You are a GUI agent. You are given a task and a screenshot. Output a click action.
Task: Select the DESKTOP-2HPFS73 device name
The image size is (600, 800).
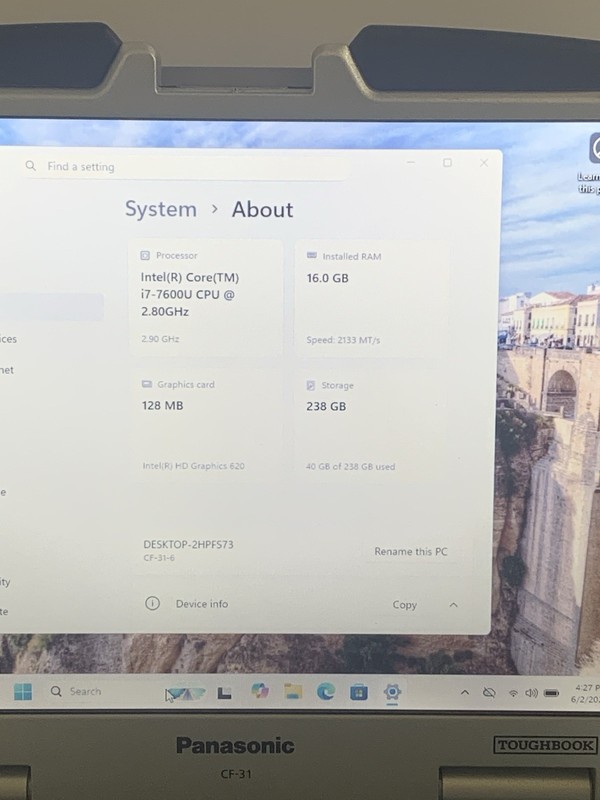(188, 544)
